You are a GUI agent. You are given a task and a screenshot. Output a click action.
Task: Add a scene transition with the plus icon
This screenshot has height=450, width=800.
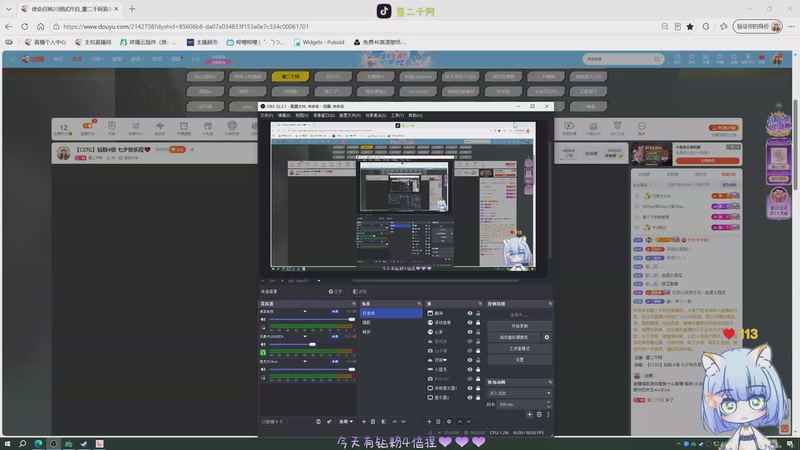(529, 415)
